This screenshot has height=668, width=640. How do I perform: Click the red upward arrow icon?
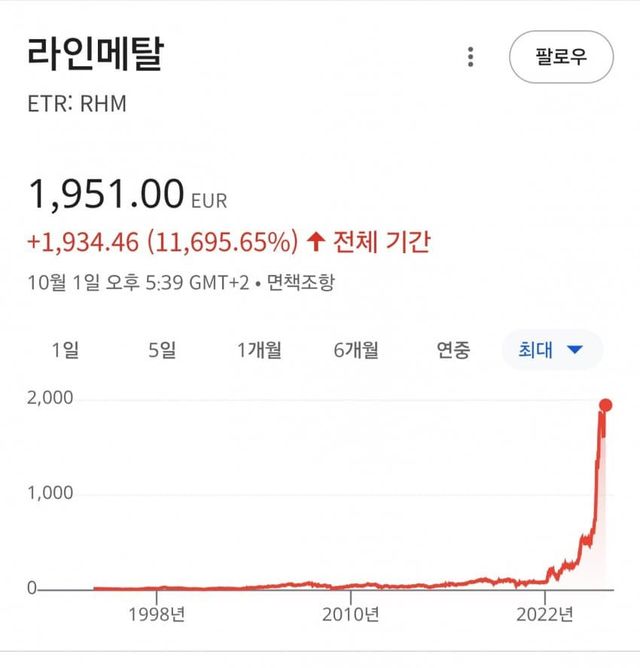[316, 241]
